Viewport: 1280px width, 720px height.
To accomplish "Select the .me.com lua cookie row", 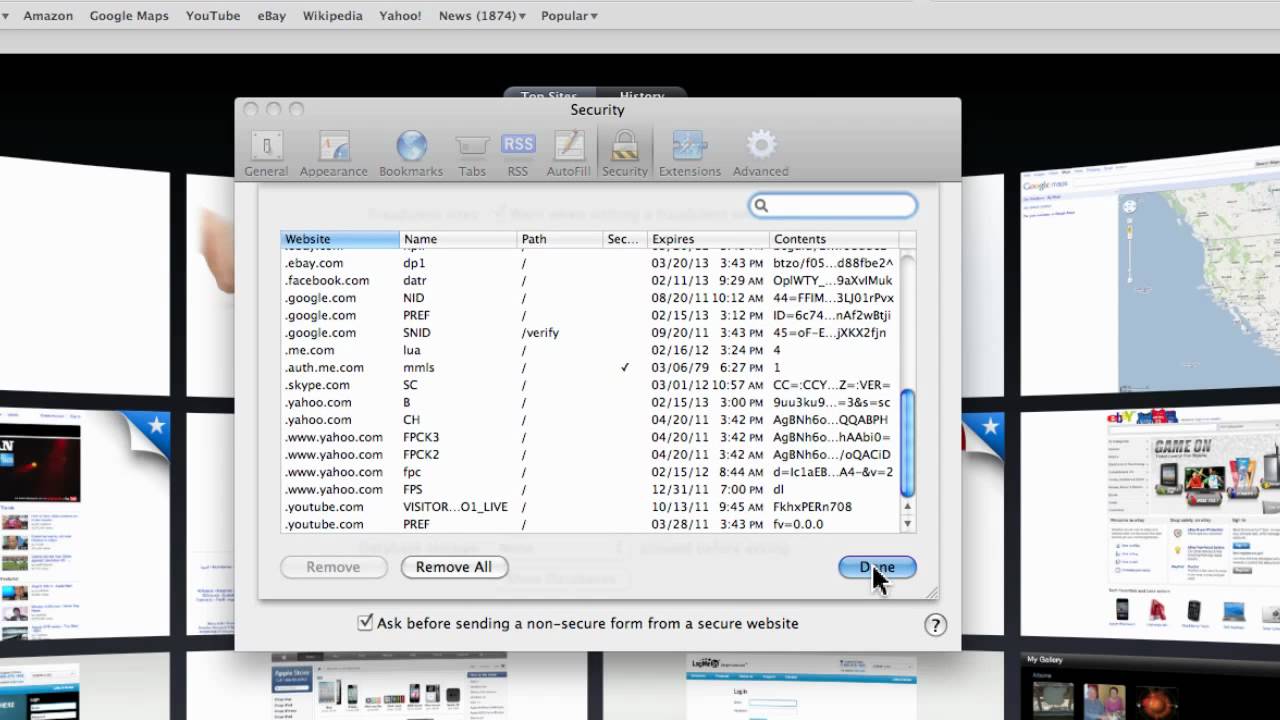I will click(x=590, y=350).
